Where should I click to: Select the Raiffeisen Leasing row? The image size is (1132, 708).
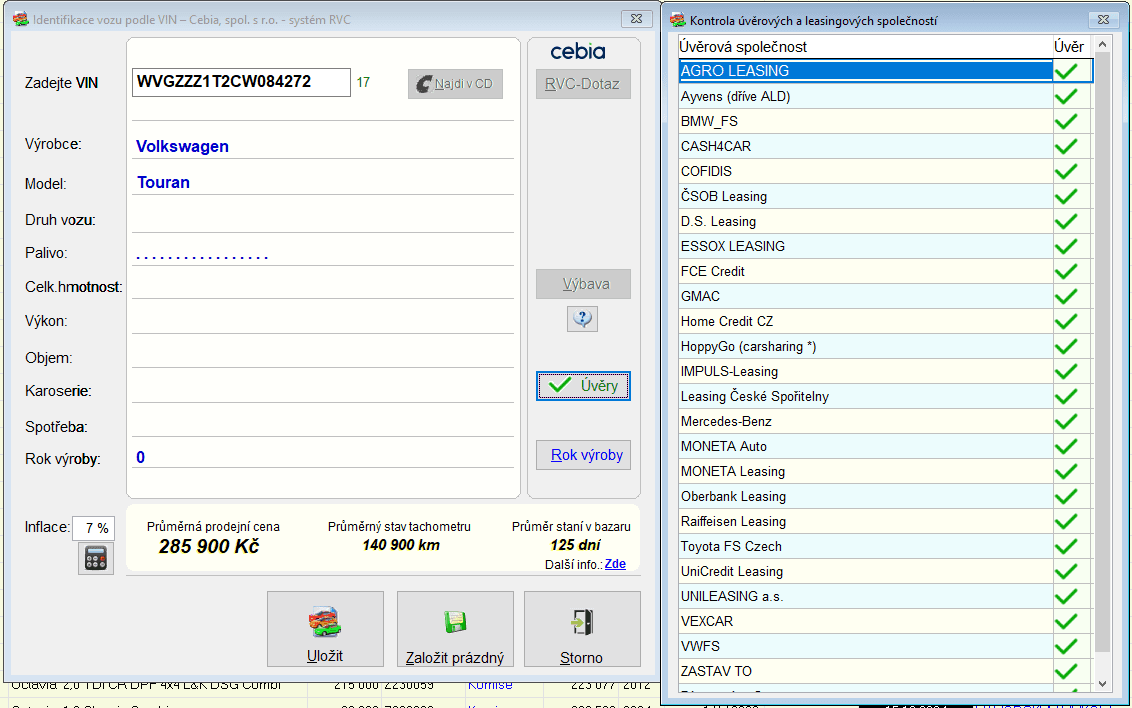point(885,521)
